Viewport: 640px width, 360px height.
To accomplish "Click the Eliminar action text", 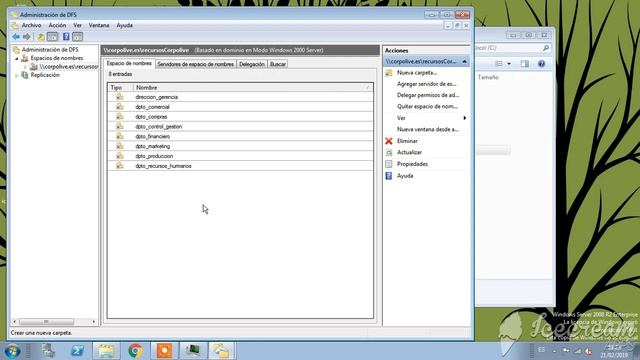I will click(x=407, y=141).
